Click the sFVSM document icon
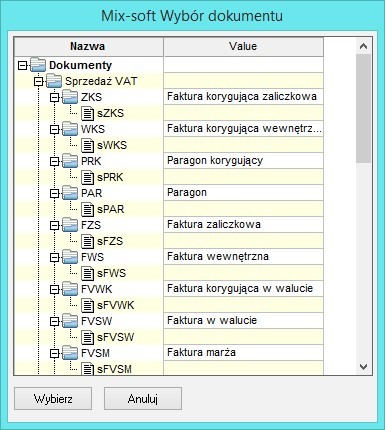This screenshot has height=430, width=385. click(88, 369)
